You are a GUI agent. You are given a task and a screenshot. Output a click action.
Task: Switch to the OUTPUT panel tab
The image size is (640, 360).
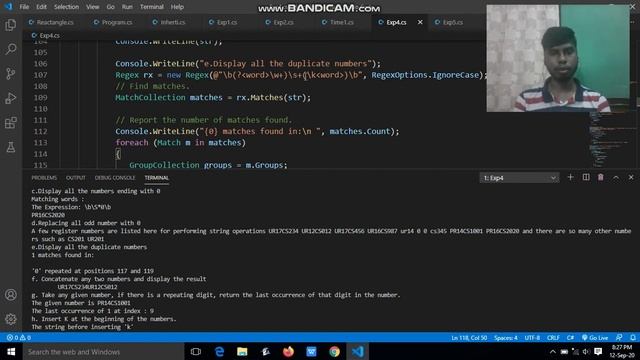click(x=76, y=178)
